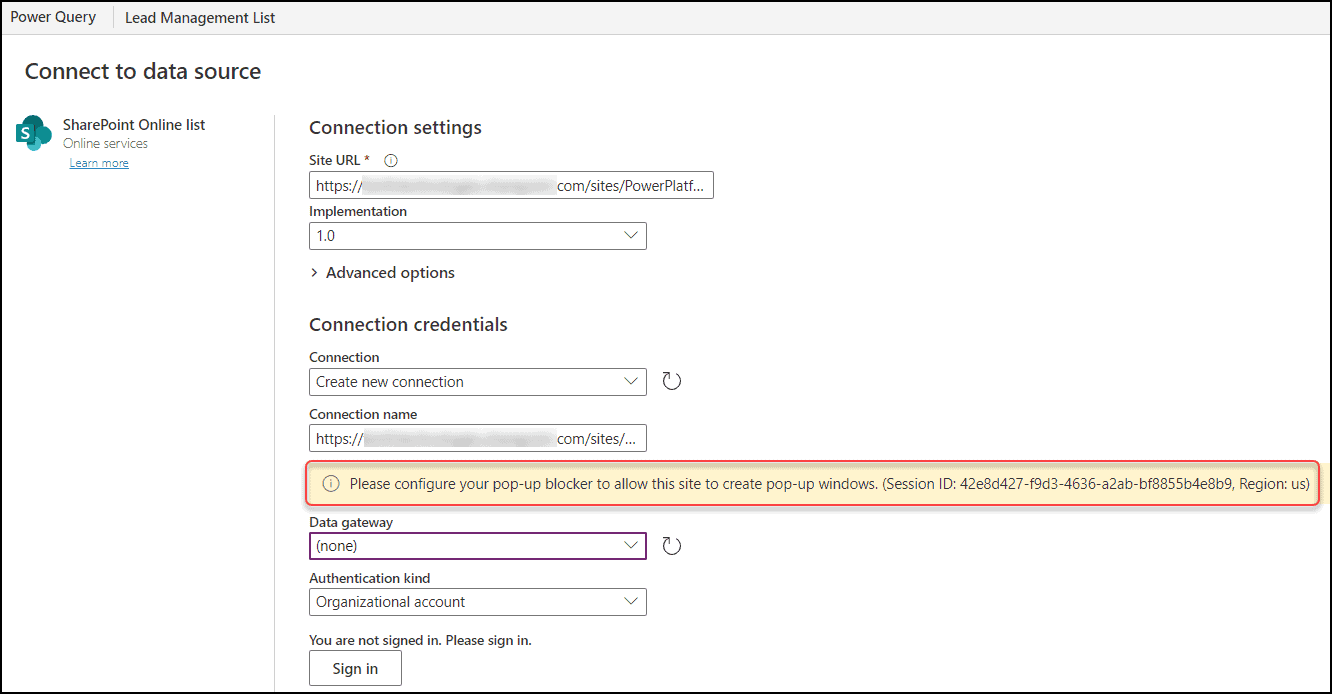The width and height of the screenshot is (1332, 694).
Task: Click the Lead Management List title
Action: (x=200, y=18)
